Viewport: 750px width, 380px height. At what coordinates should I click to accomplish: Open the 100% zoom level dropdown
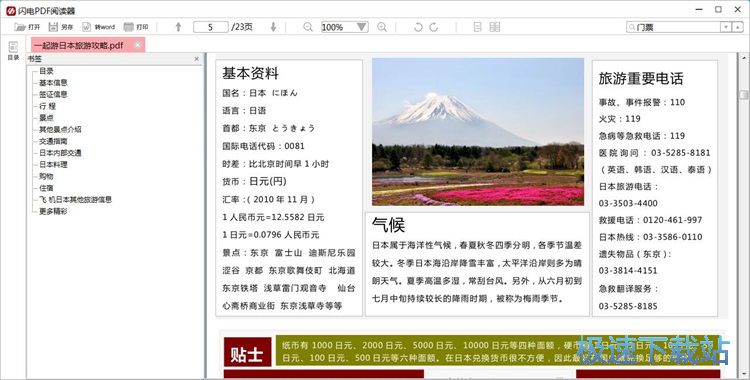coord(362,27)
